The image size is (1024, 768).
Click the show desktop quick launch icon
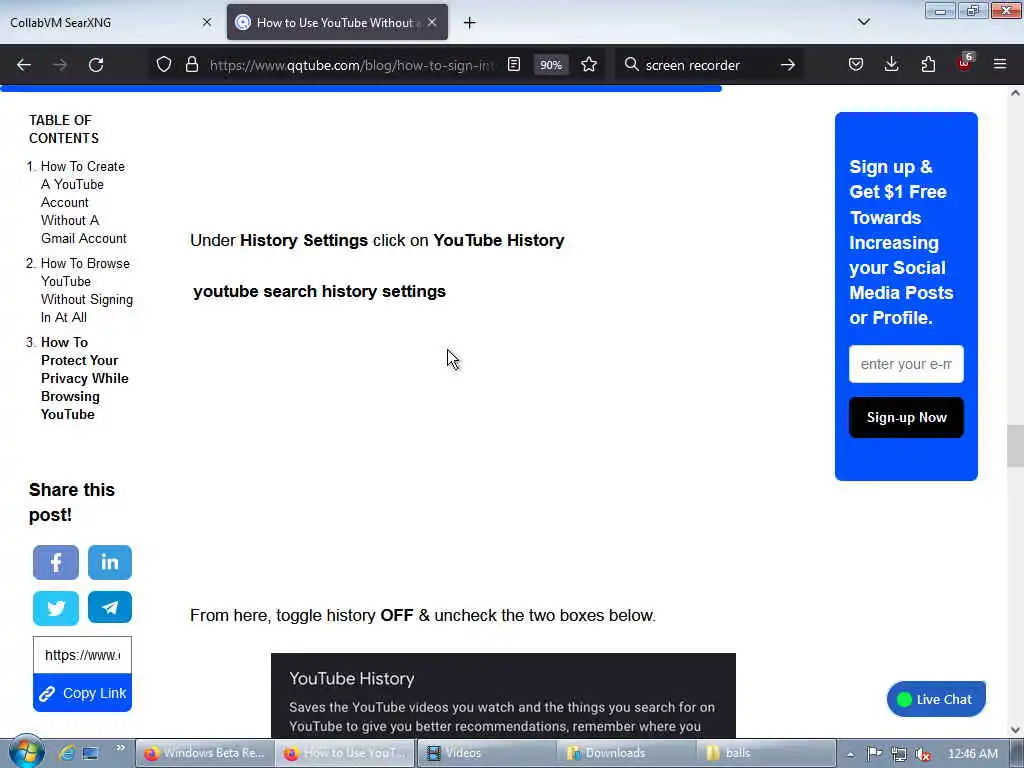91,753
